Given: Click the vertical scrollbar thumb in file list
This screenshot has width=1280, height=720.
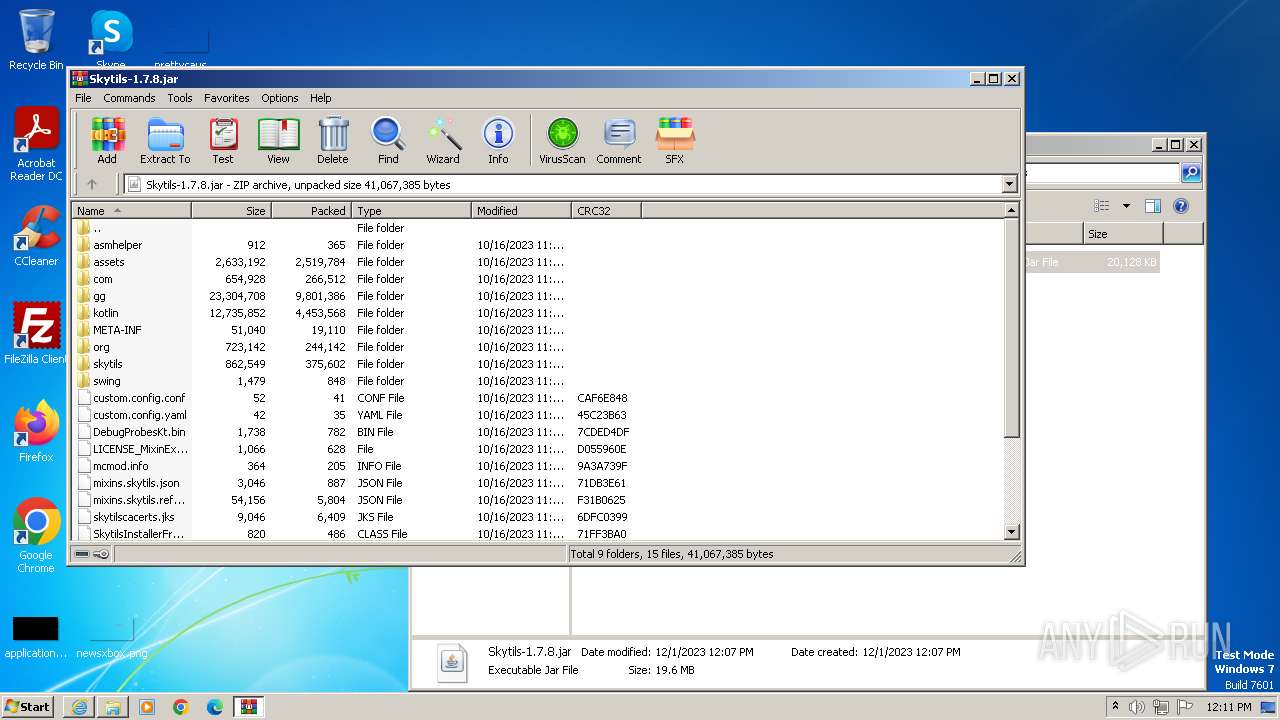Looking at the screenshot, I should point(1011,328).
